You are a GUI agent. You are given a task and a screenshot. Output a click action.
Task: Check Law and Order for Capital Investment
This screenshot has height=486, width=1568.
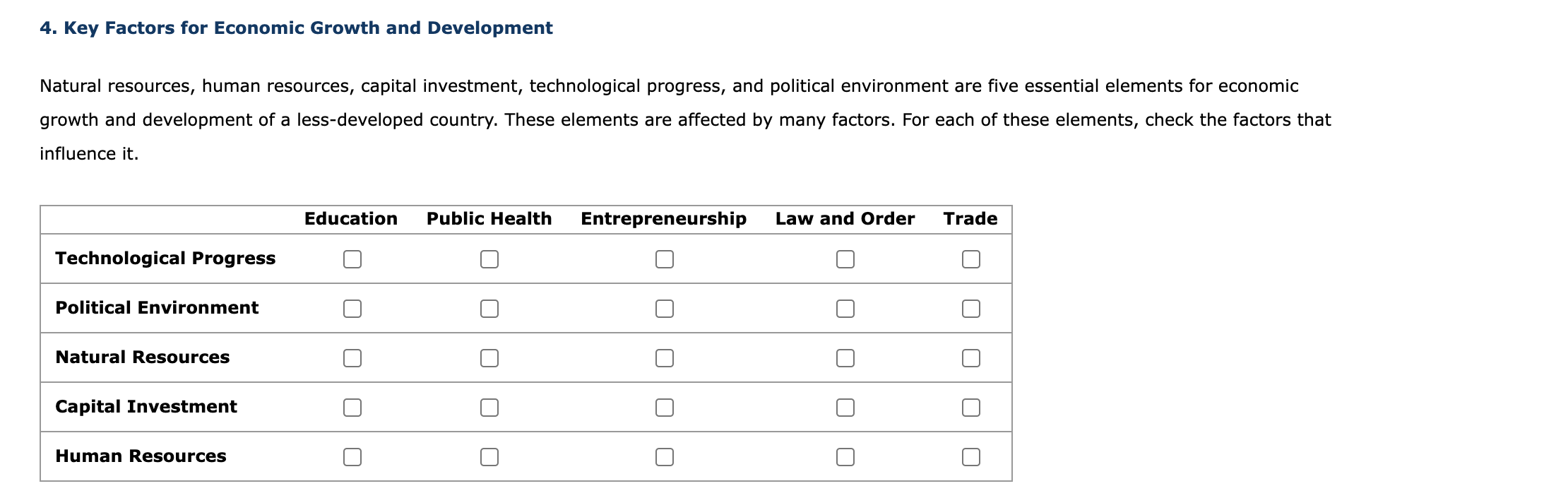[x=845, y=408]
